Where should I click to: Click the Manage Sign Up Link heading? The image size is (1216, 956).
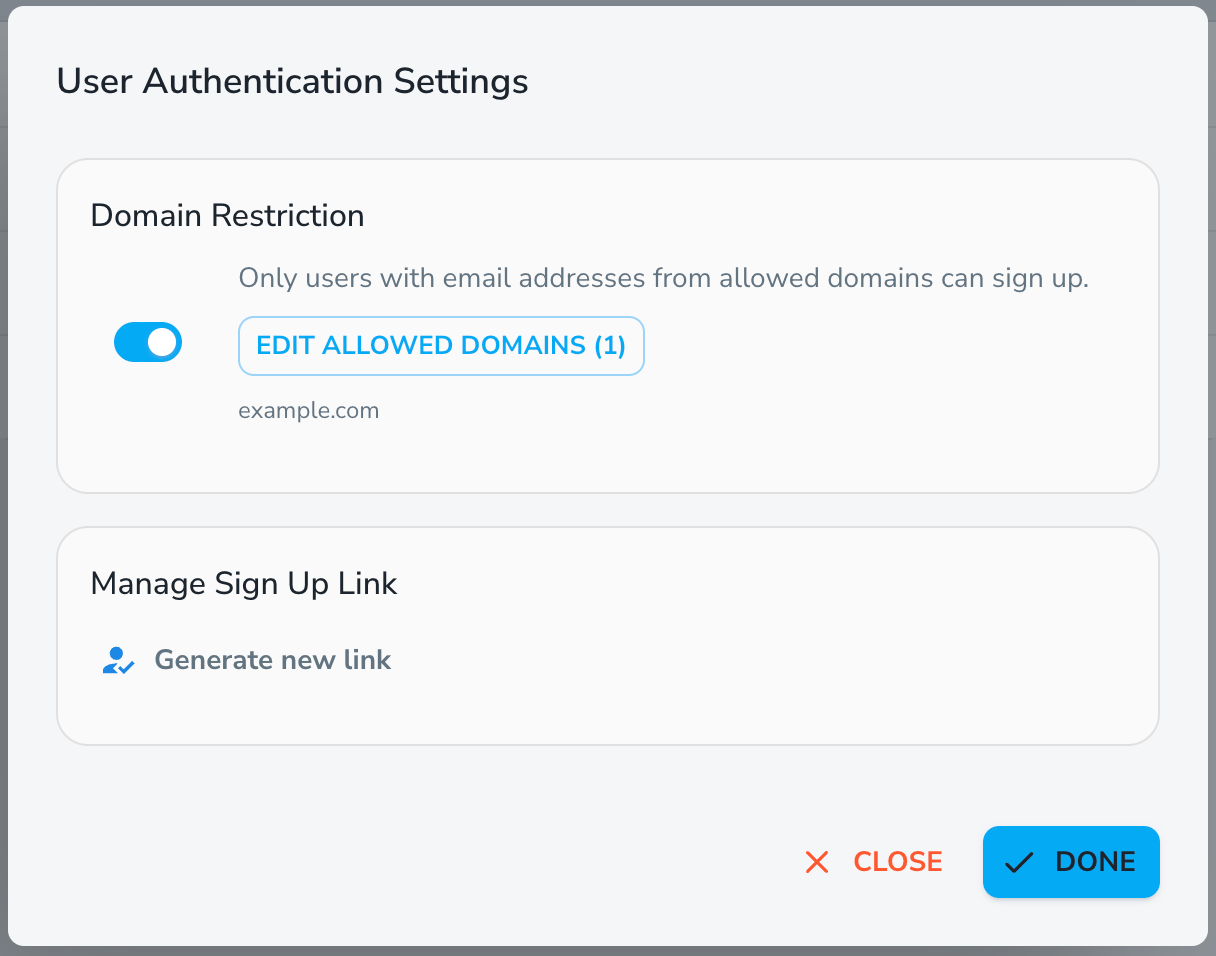(244, 583)
